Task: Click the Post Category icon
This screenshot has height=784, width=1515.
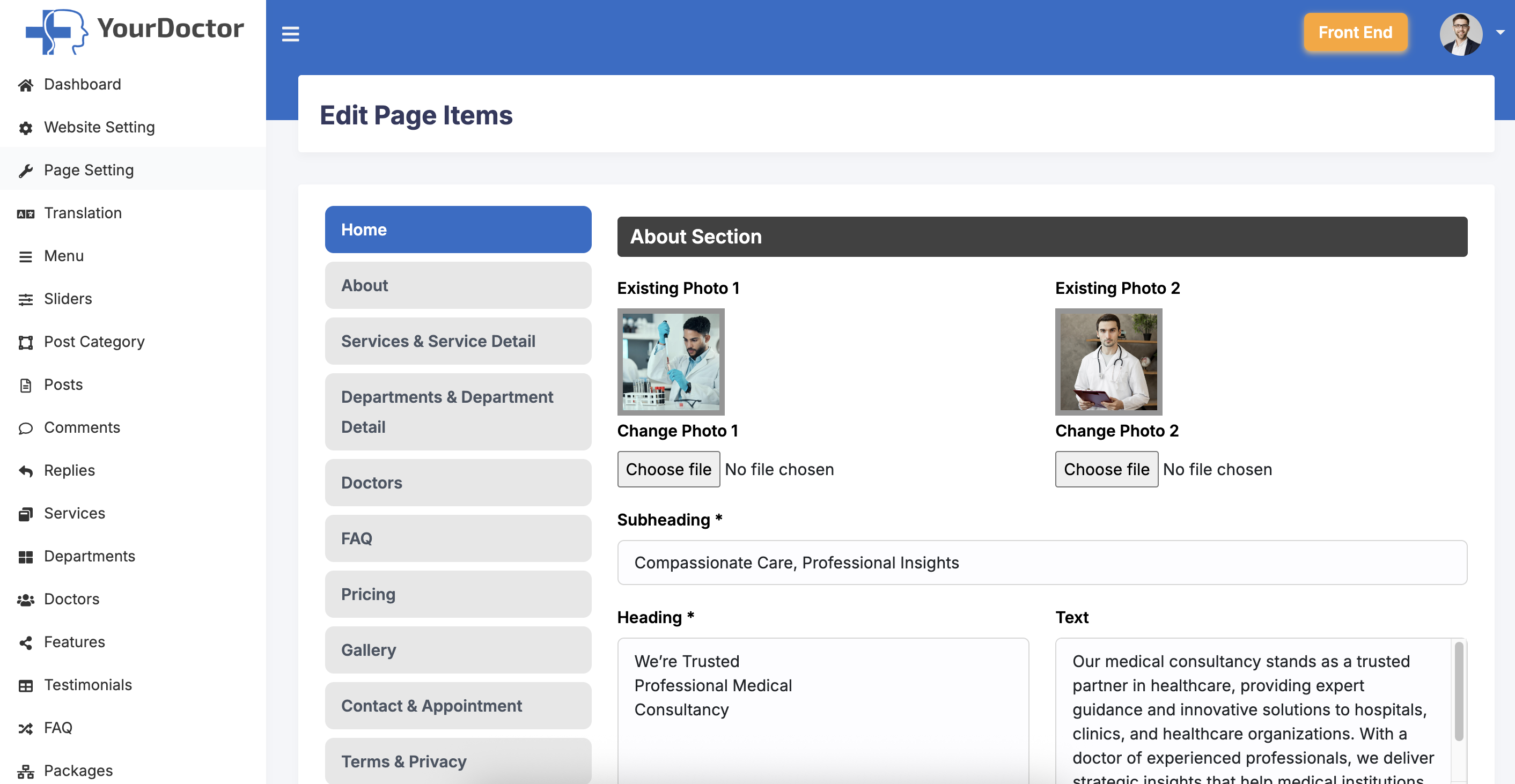Action: pyautogui.click(x=25, y=343)
